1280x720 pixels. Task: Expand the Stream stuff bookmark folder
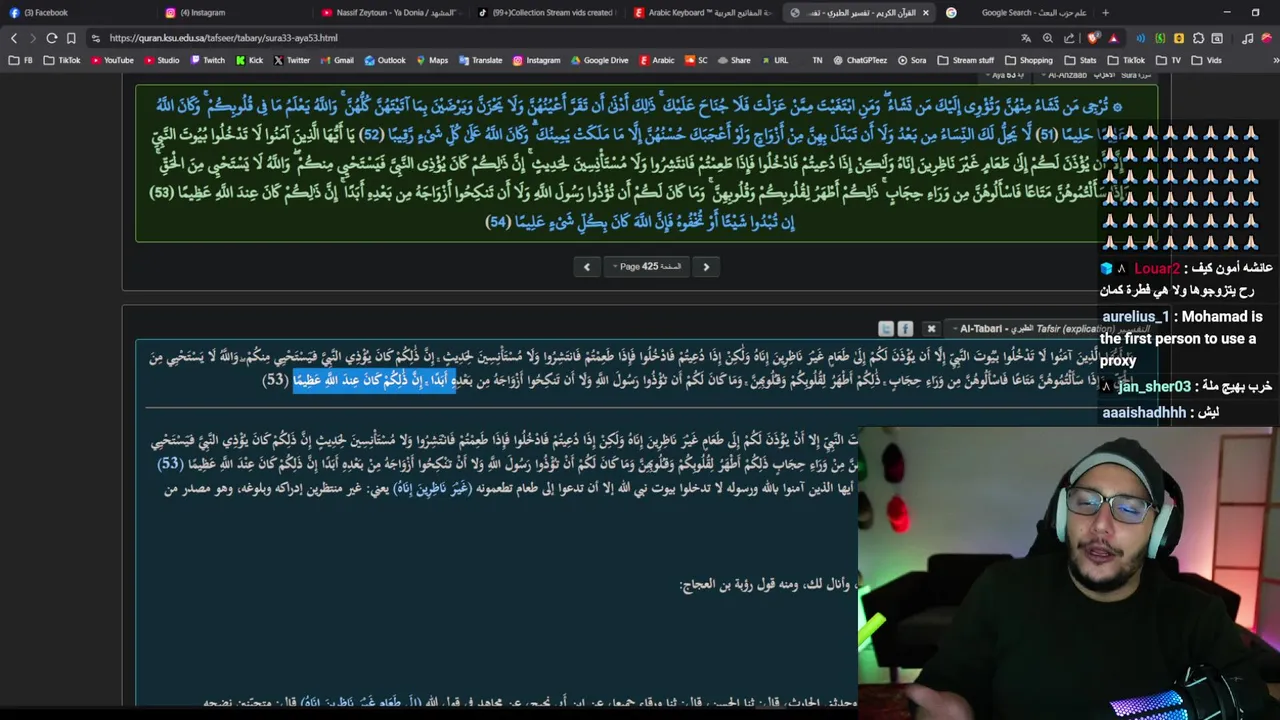tap(966, 60)
